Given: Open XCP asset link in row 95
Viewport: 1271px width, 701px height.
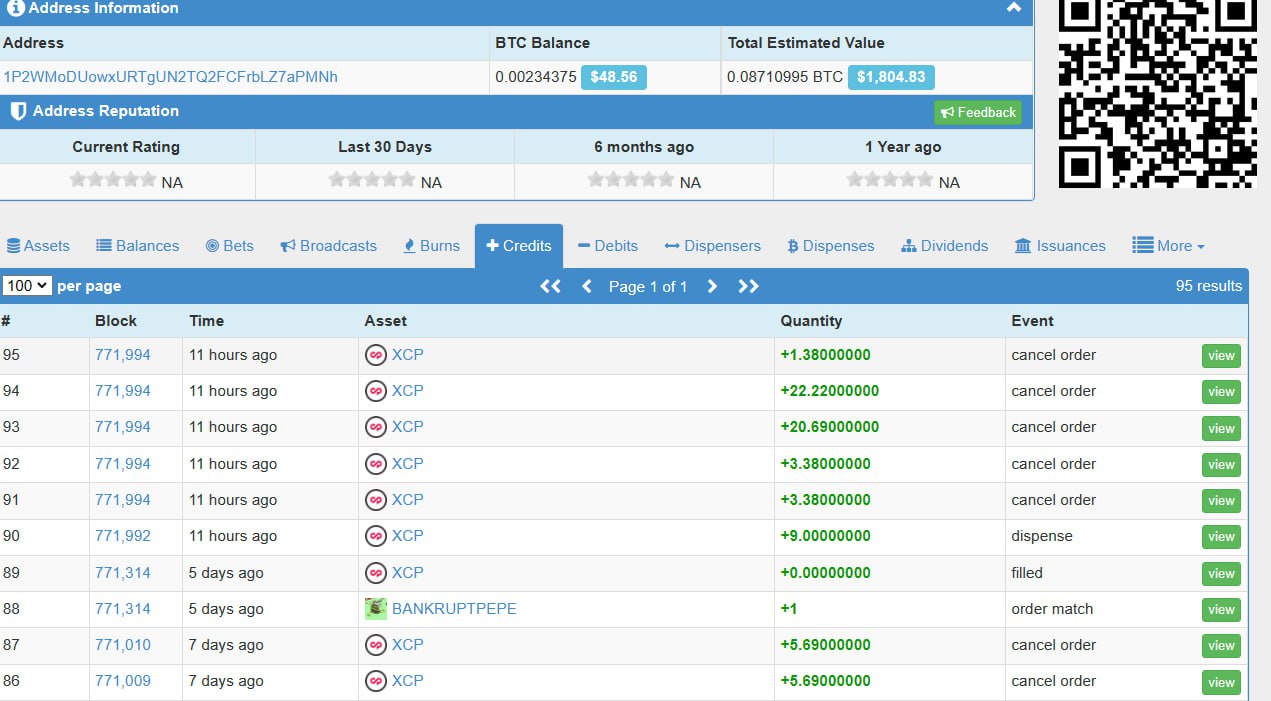Looking at the screenshot, I should (x=408, y=355).
